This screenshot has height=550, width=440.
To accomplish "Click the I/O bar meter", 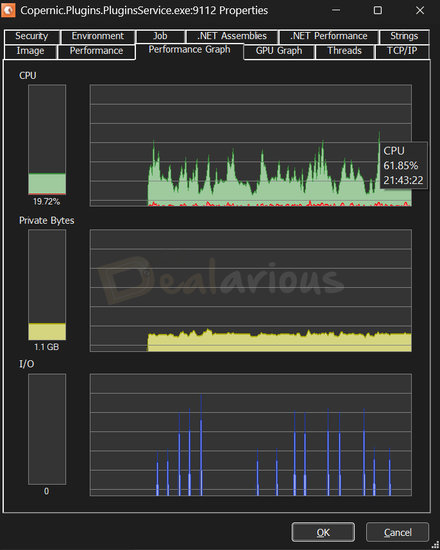I will pos(47,429).
